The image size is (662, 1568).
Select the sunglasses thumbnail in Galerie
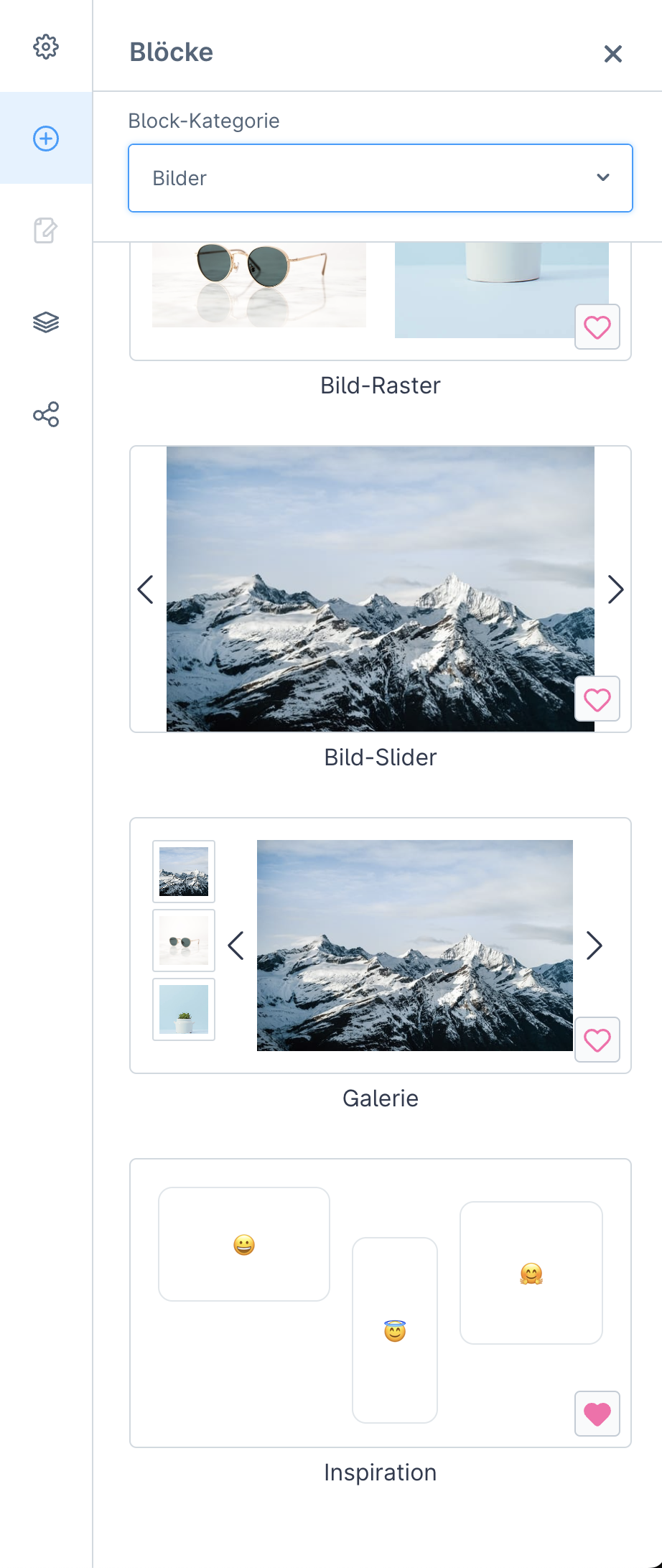[x=184, y=941]
